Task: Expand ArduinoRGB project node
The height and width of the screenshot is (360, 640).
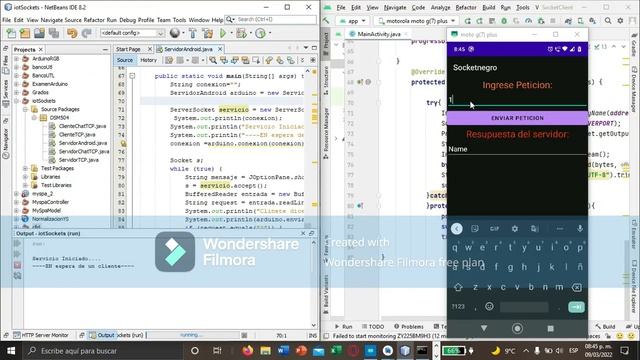Action: (17, 59)
